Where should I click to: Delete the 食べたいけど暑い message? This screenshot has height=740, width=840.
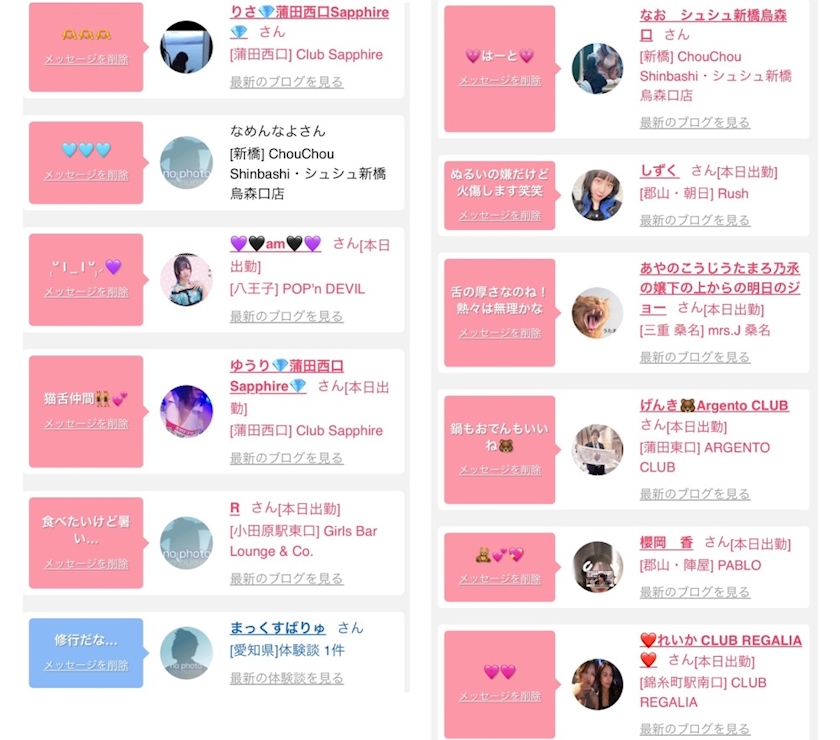(86, 564)
